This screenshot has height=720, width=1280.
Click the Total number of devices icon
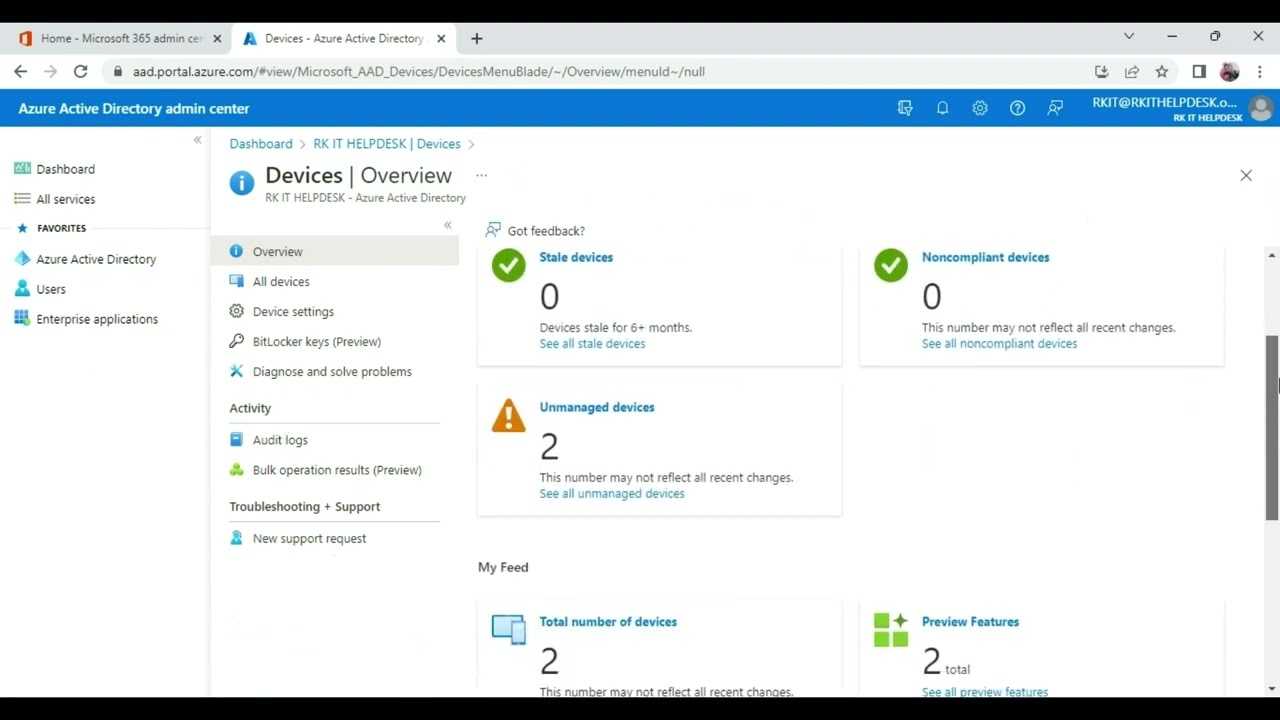pos(508,630)
